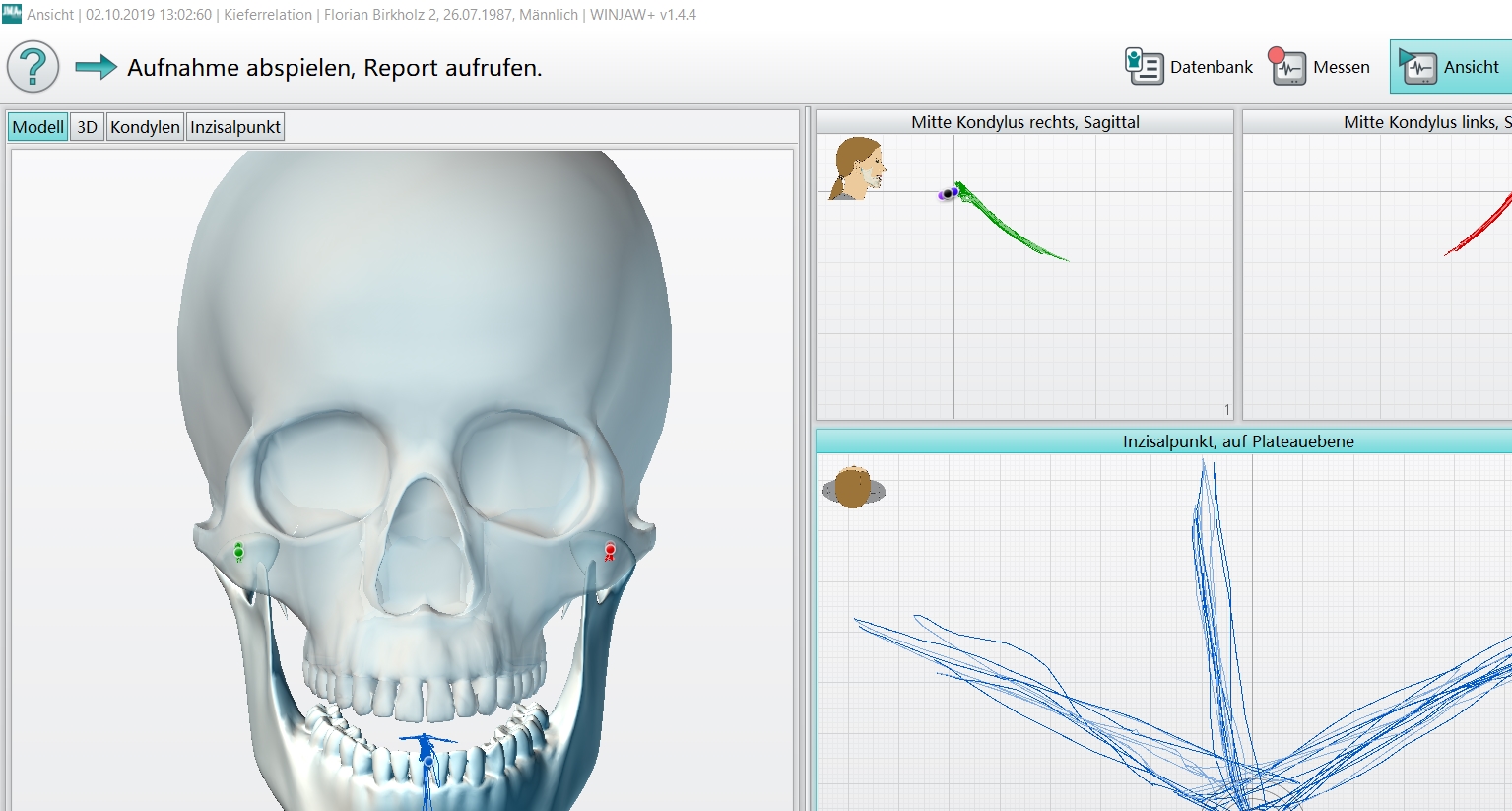Open the 3D tab
The height and width of the screenshot is (811, 1512).
87,127
